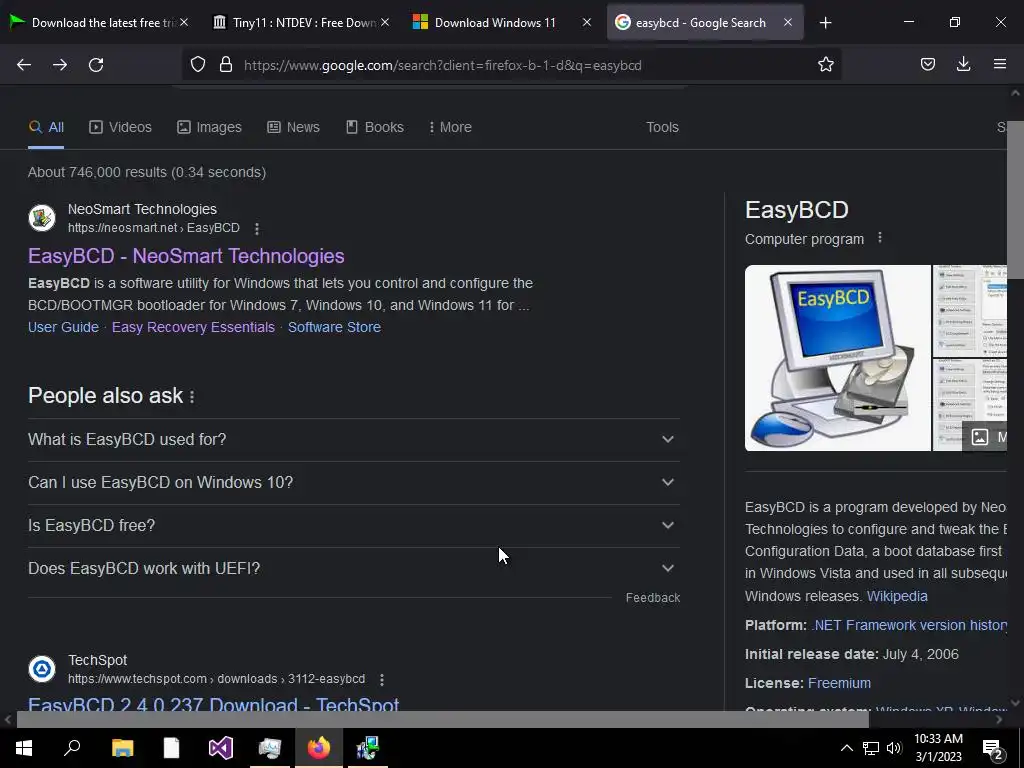Expand 'Is EasyBCD free?' question

(x=354, y=526)
